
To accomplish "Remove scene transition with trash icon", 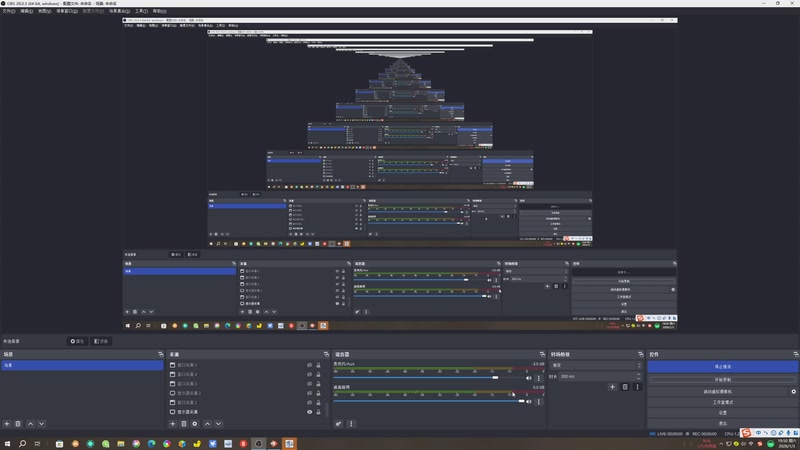I will pos(625,387).
